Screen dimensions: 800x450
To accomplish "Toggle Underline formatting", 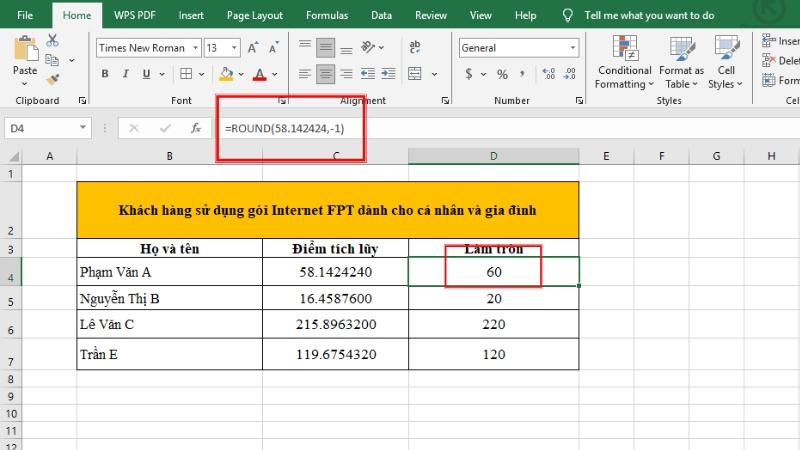I will point(146,74).
